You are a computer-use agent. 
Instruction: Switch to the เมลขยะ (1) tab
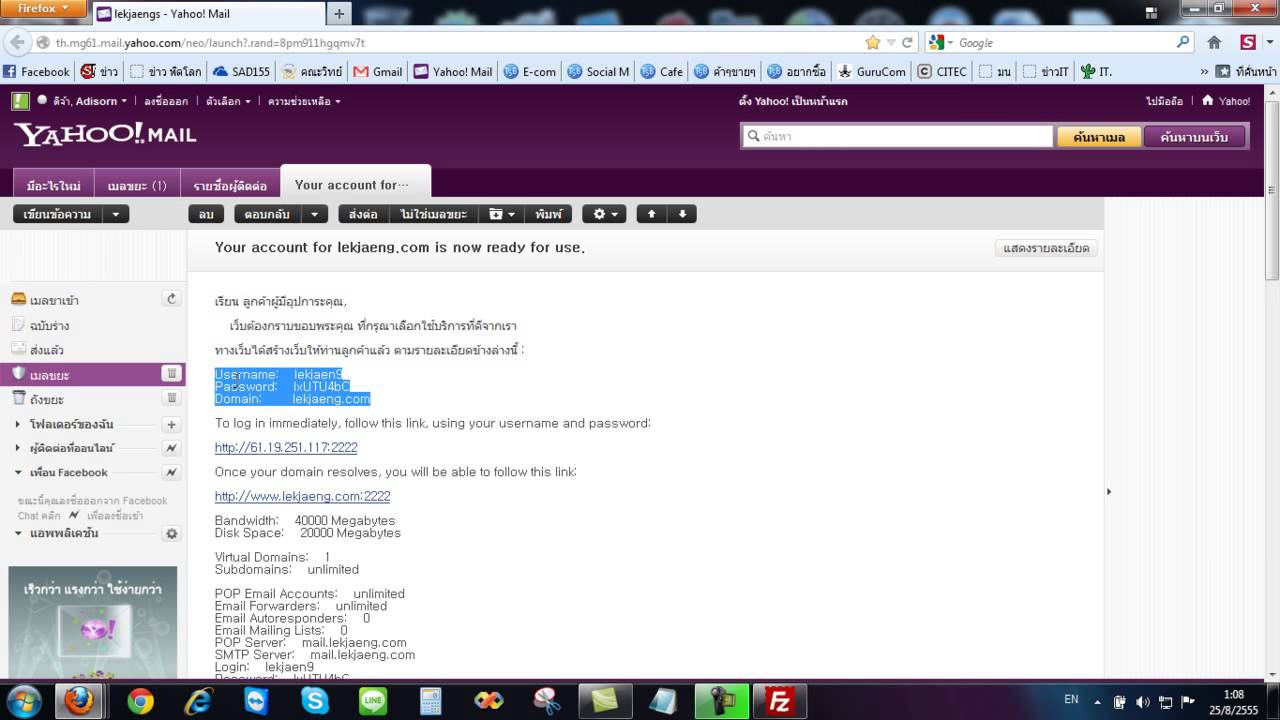pos(137,186)
